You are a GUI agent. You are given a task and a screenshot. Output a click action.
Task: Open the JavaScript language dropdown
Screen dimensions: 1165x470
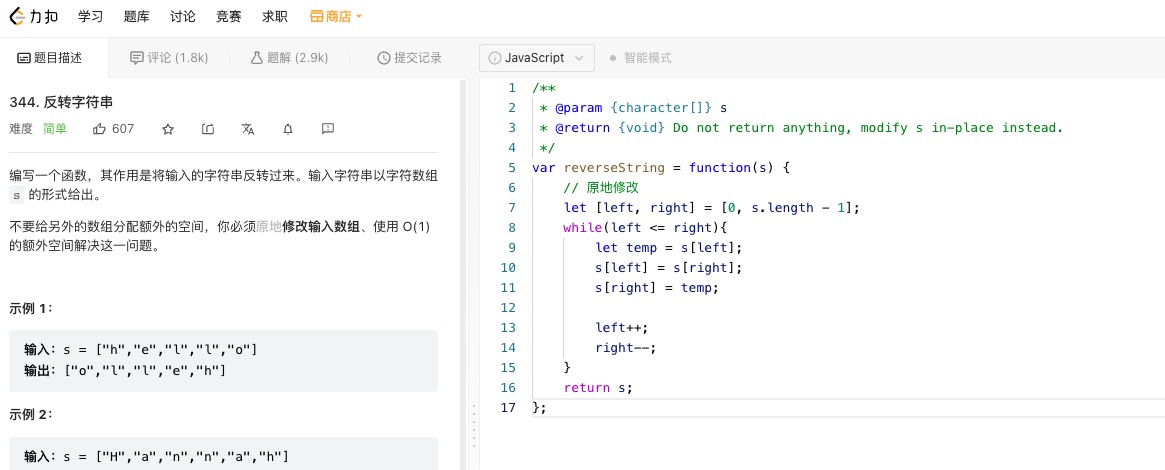(537, 57)
